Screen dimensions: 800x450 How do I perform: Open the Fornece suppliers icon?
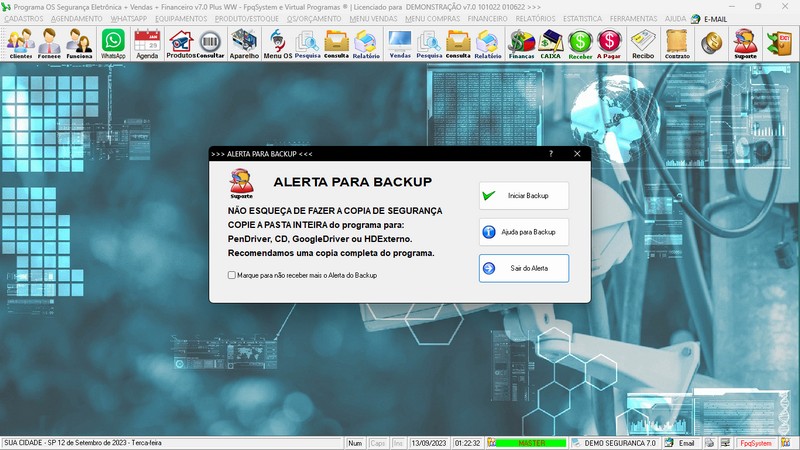pos(49,44)
